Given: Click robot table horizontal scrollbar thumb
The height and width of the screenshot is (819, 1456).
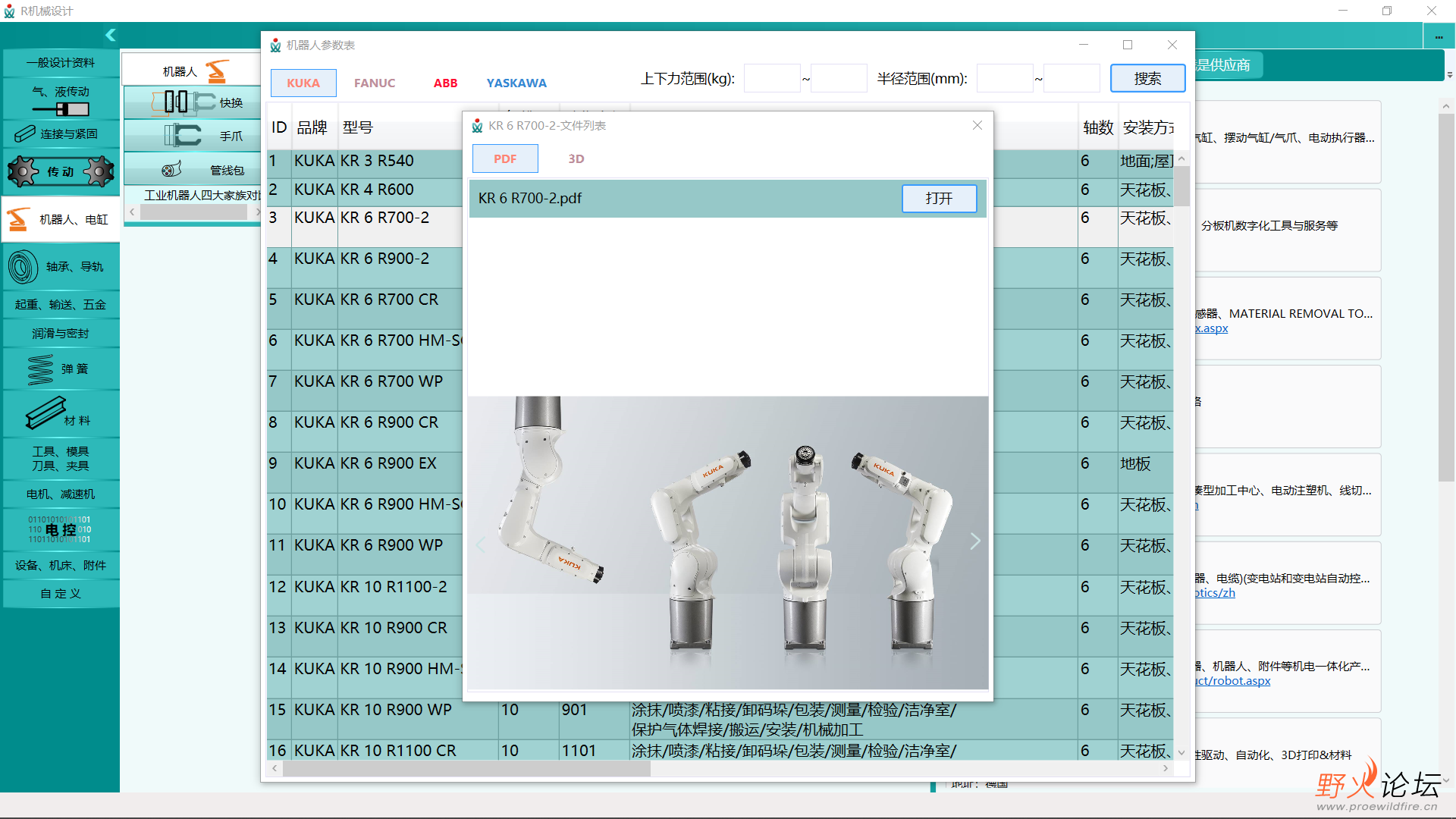Looking at the screenshot, I should pyautogui.click(x=466, y=769).
